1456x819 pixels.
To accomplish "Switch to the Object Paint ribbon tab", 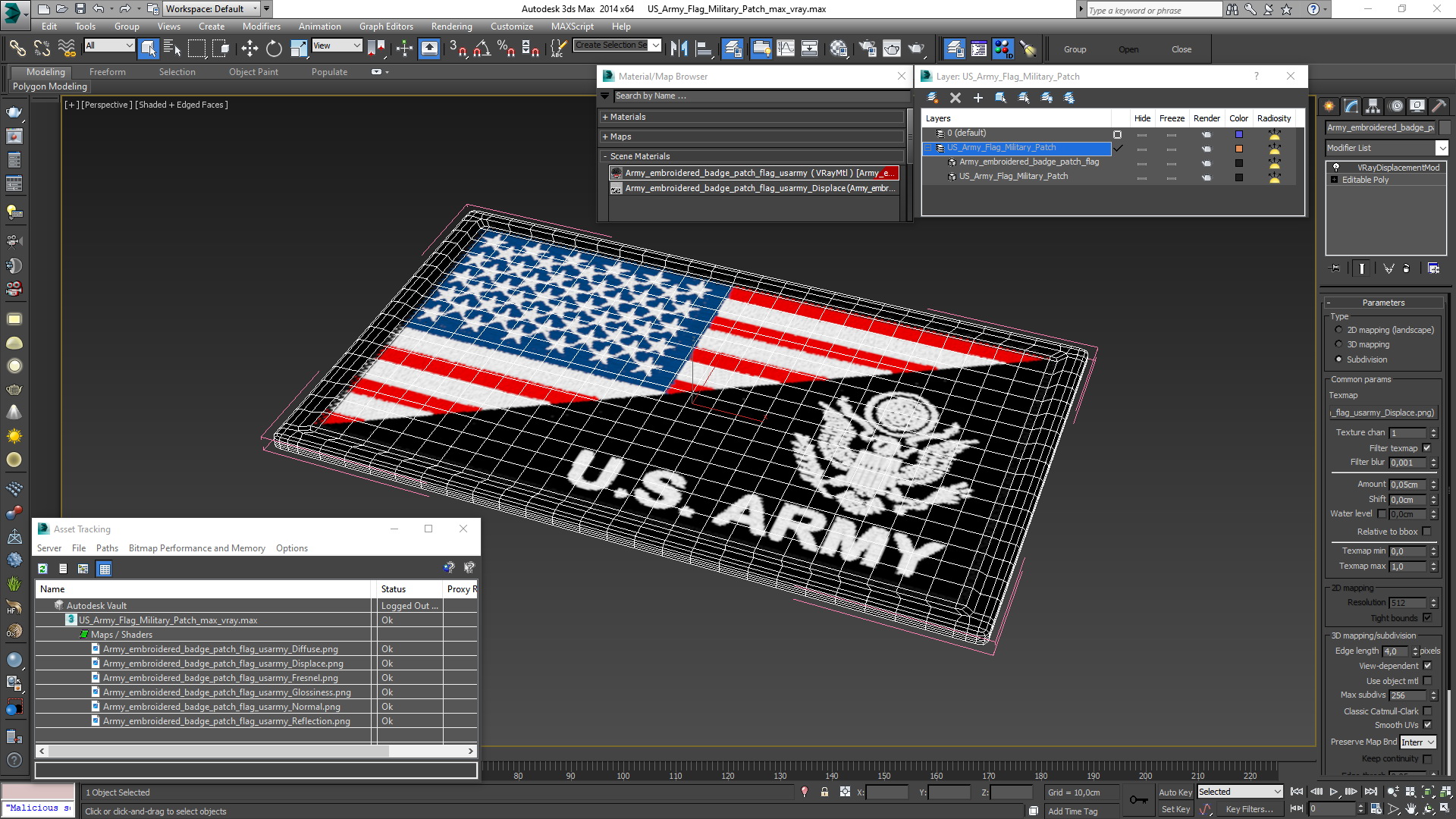I will [x=253, y=72].
